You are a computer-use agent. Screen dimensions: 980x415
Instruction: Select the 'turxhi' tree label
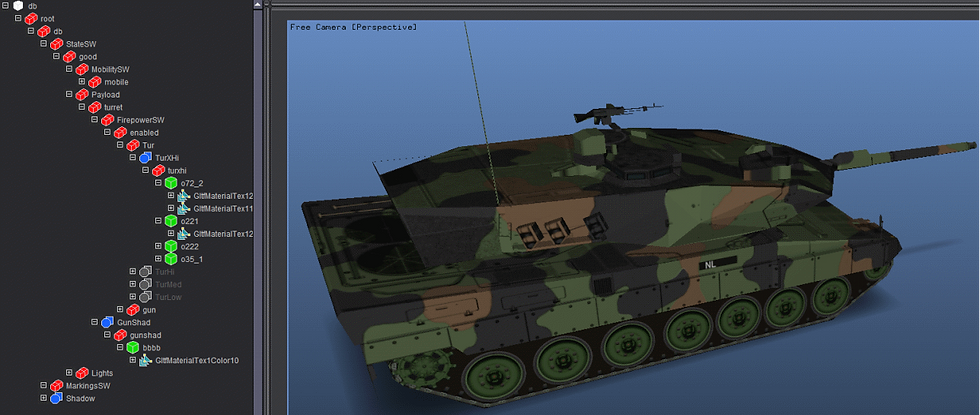(178, 170)
